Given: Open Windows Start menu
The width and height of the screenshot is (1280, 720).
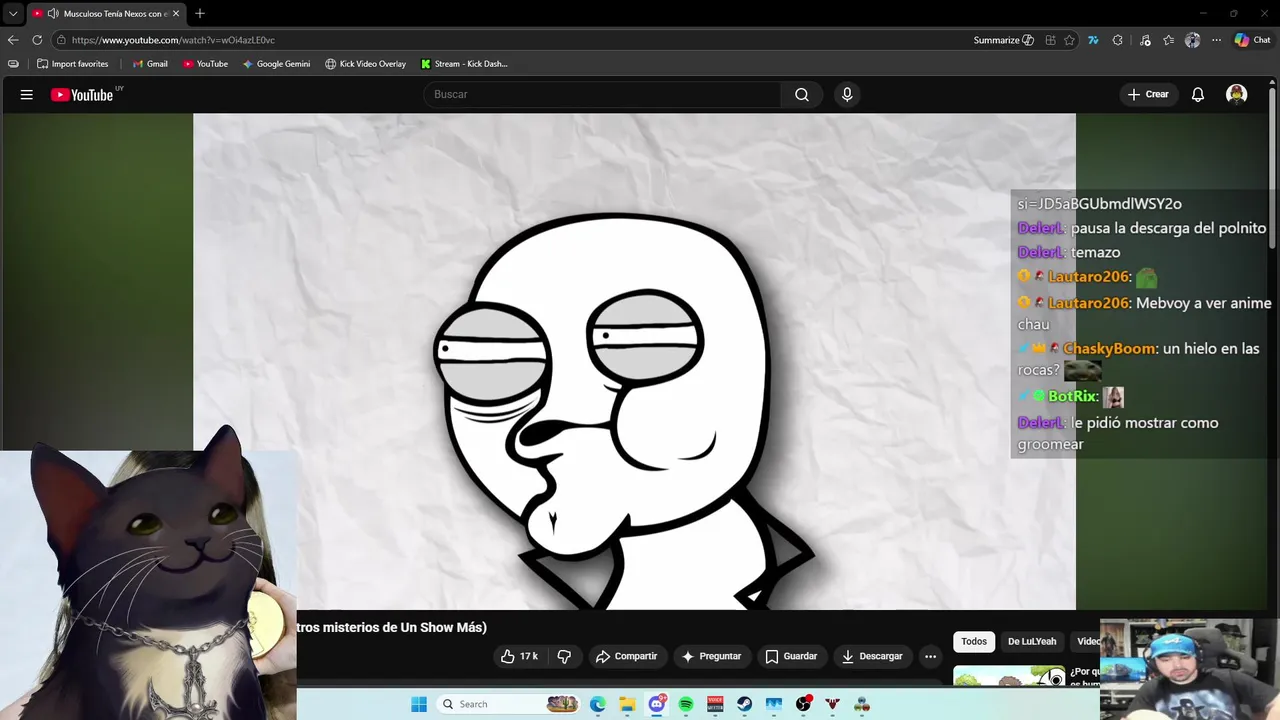Looking at the screenshot, I should 419,704.
